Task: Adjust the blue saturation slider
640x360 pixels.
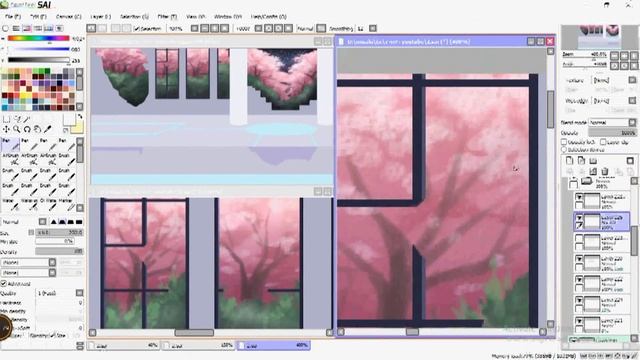Action: click(38, 49)
